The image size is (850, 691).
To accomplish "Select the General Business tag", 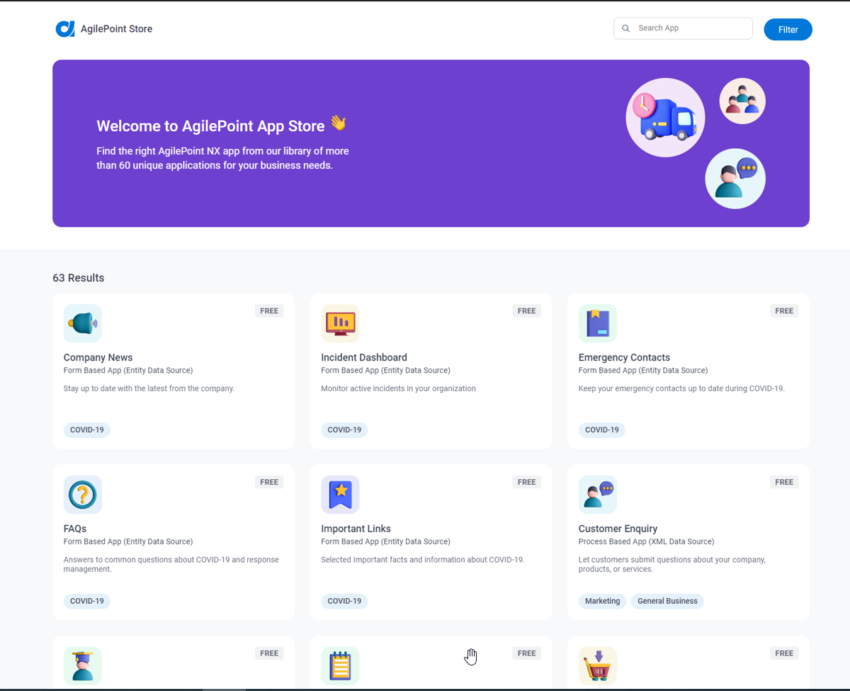I will pyautogui.click(x=668, y=601).
